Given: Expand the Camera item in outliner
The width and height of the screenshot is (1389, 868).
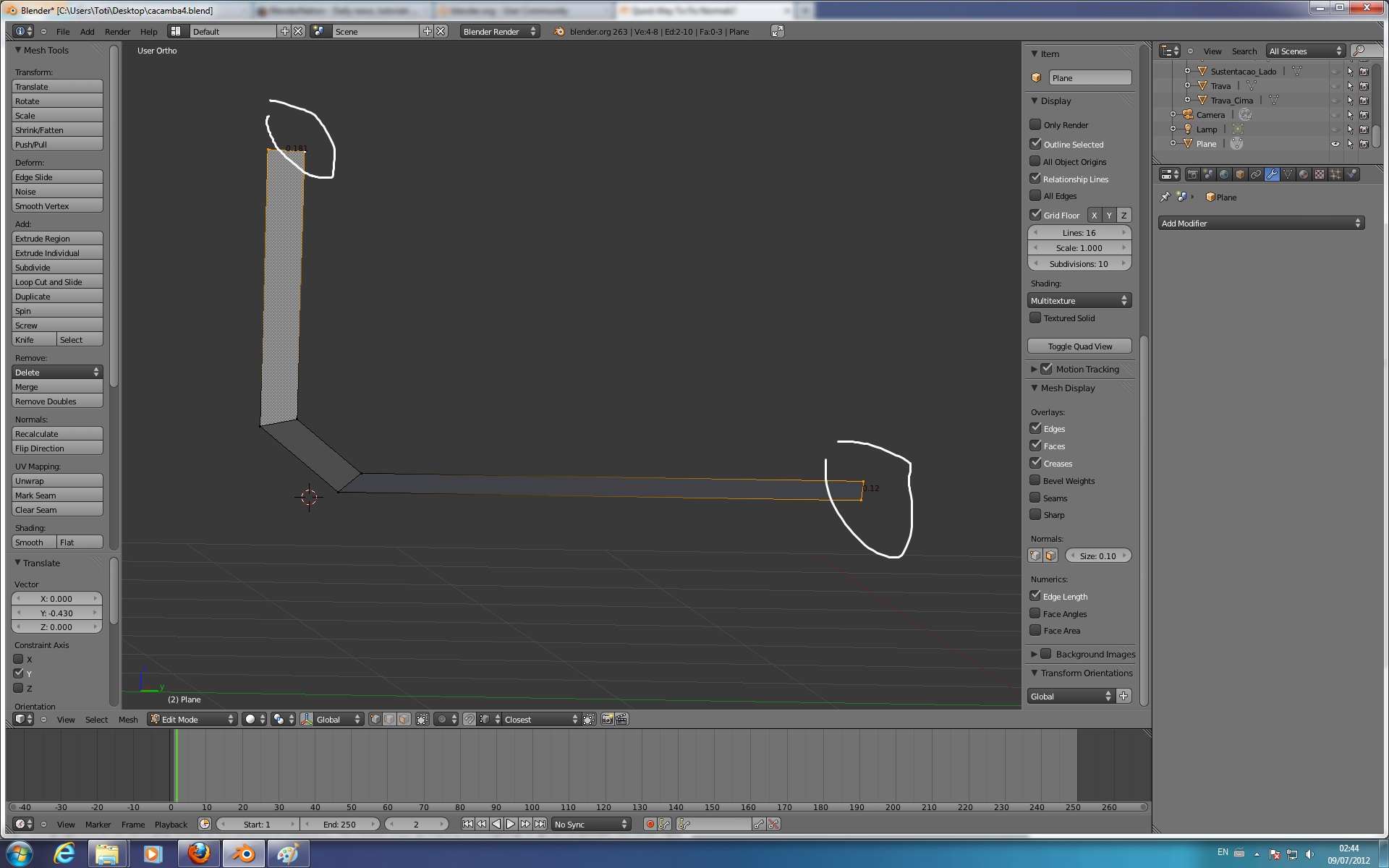Looking at the screenshot, I should (1173, 115).
